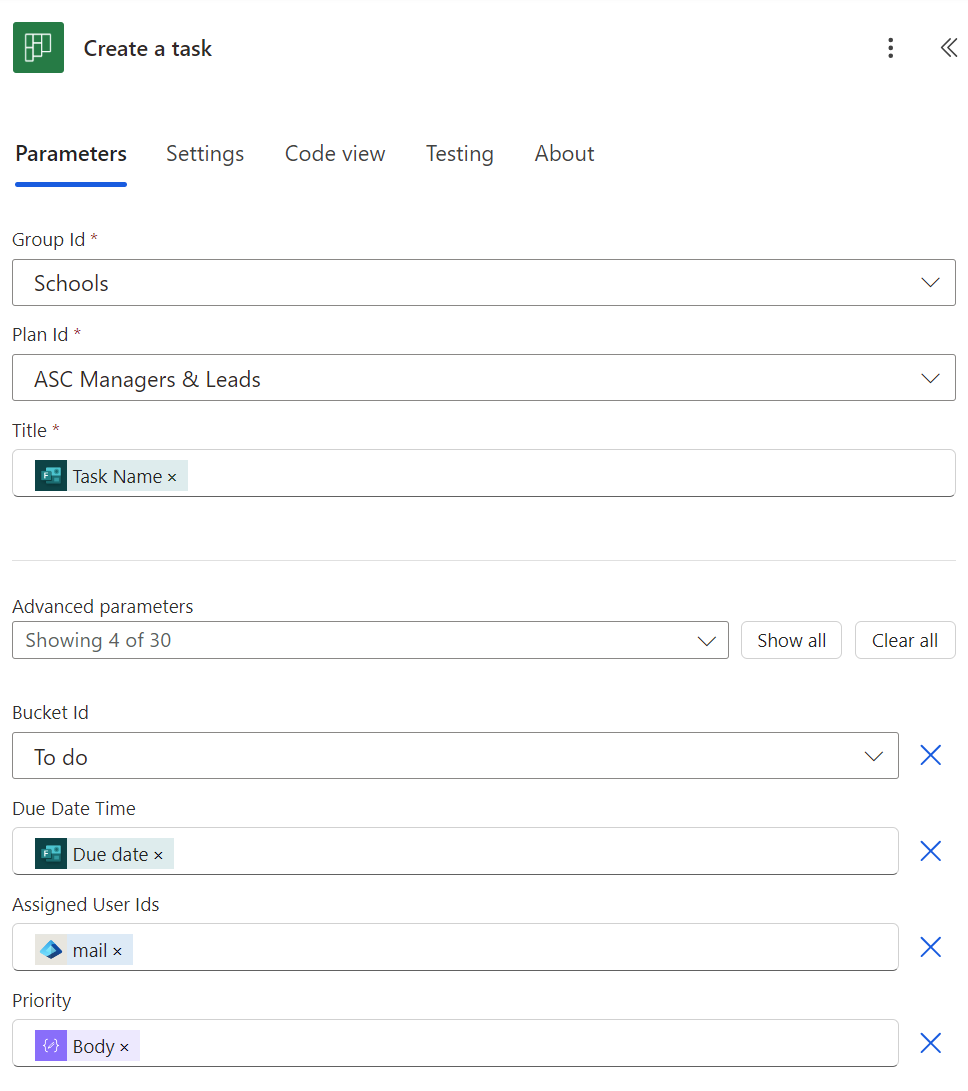The height and width of the screenshot is (1091, 968).
Task: Click the Forms icon on the Due date token
Action: tap(50, 853)
